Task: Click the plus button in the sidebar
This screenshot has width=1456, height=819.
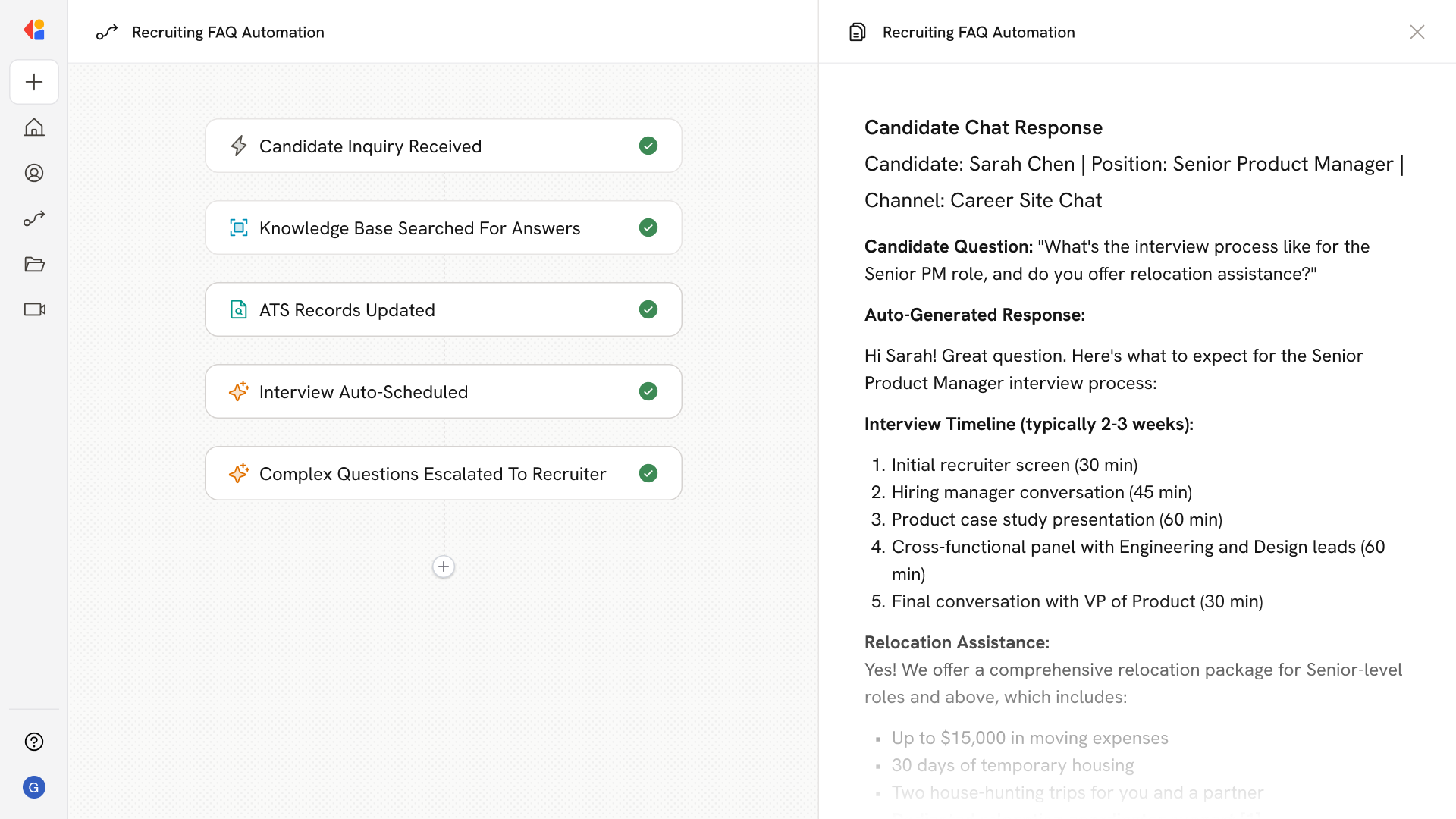Action: point(34,82)
